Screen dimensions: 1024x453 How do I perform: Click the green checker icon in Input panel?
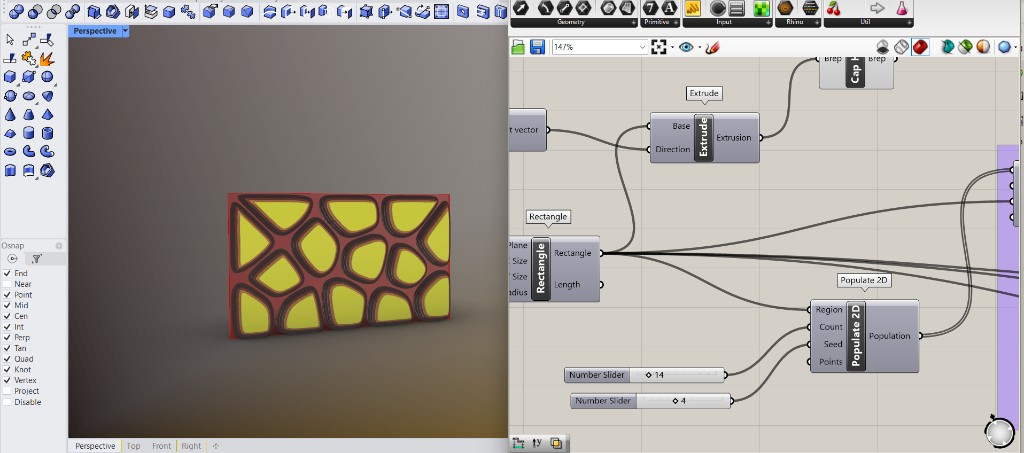(760, 8)
